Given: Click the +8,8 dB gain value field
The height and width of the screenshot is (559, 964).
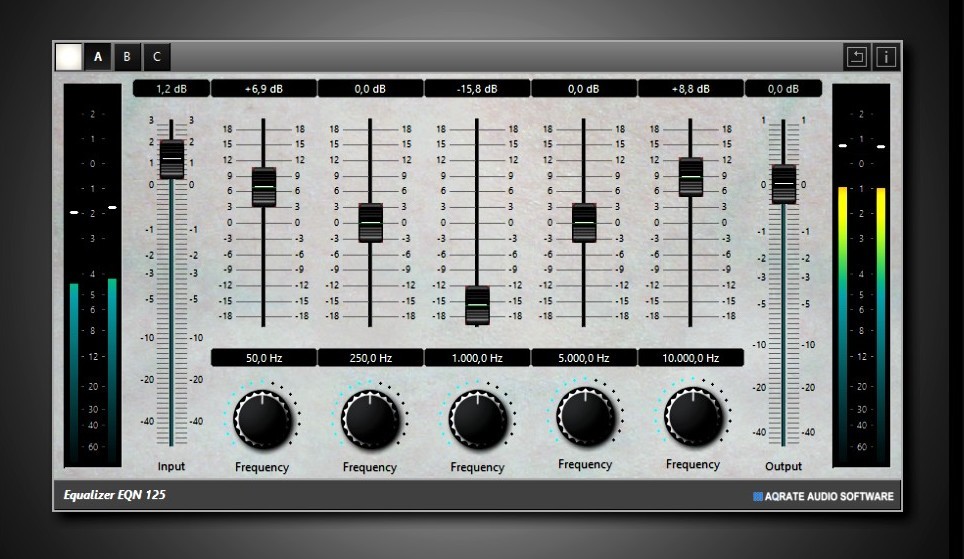Looking at the screenshot, I should pyautogui.click(x=691, y=89).
